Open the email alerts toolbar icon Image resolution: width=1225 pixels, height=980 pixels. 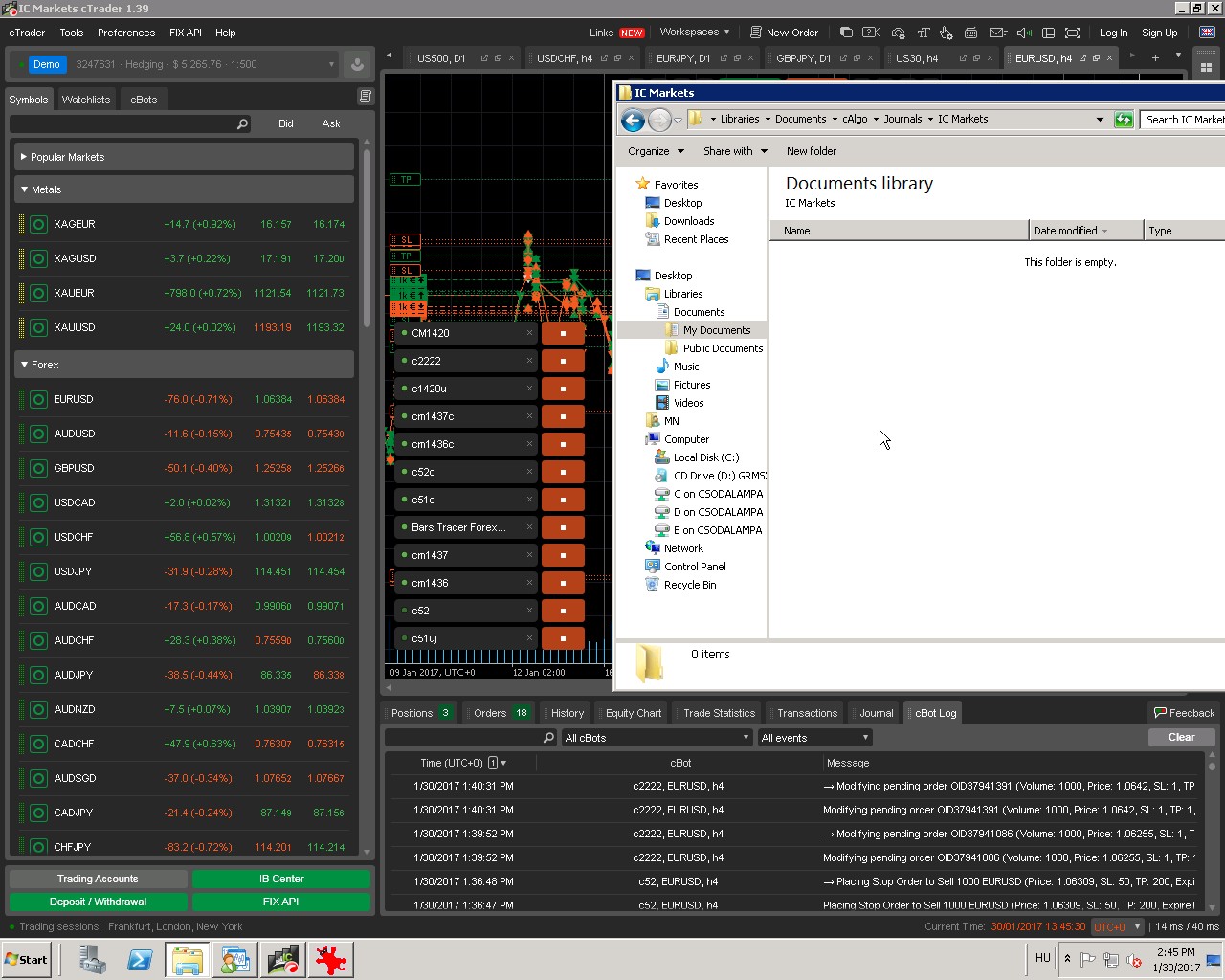(x=998, y=33)
